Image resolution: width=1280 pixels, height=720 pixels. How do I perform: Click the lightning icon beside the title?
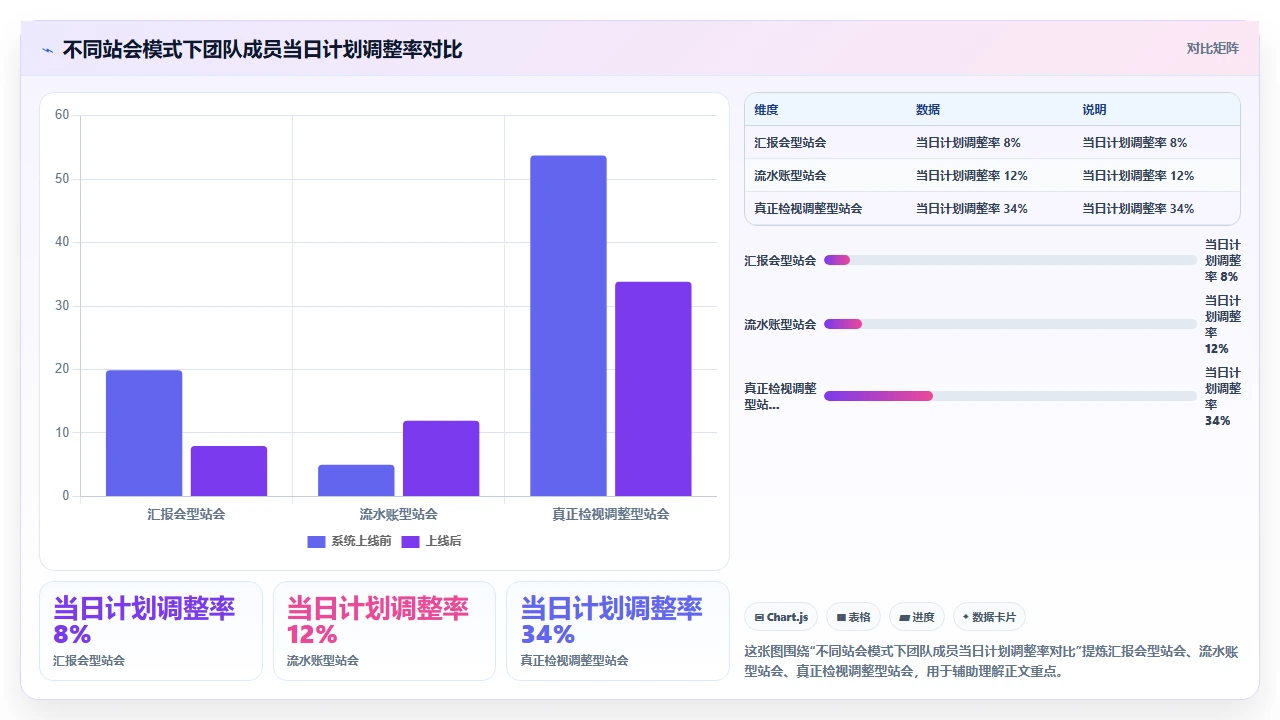coord(47,50)
